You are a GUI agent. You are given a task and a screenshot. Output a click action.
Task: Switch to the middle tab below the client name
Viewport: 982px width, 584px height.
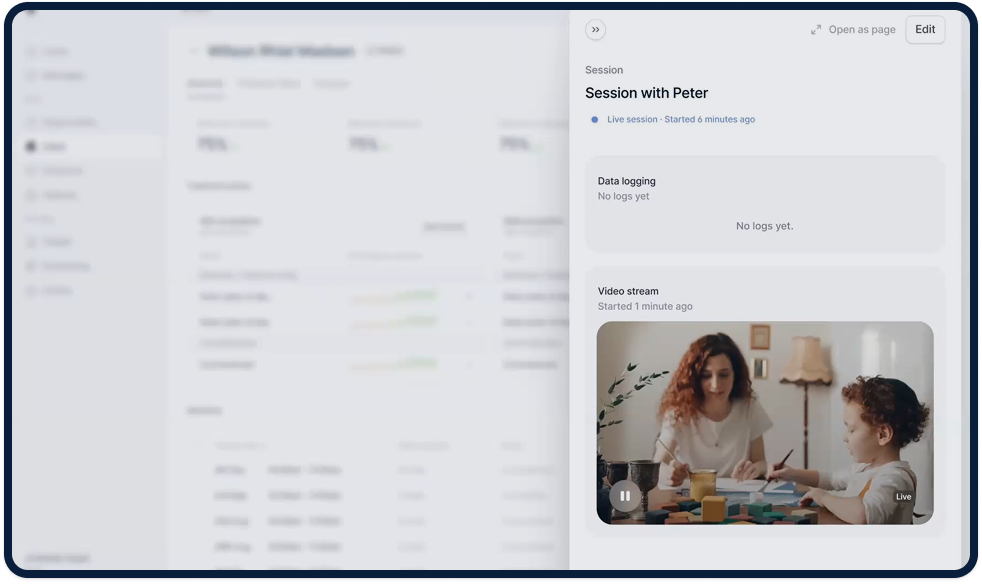click(269, 84)
